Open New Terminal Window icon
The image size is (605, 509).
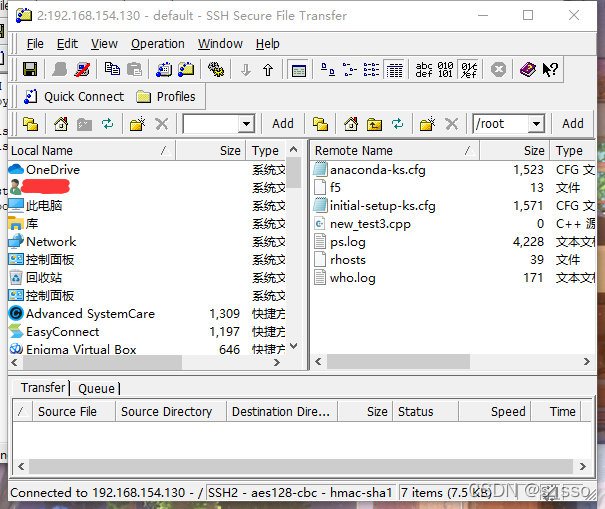pos(164,69)
